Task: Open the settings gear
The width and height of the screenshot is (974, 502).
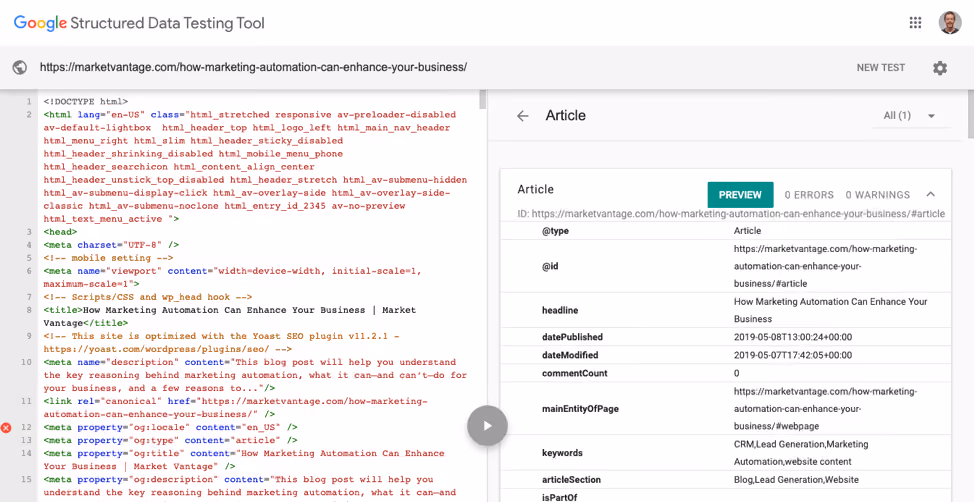Action: [x=940, y=68]
